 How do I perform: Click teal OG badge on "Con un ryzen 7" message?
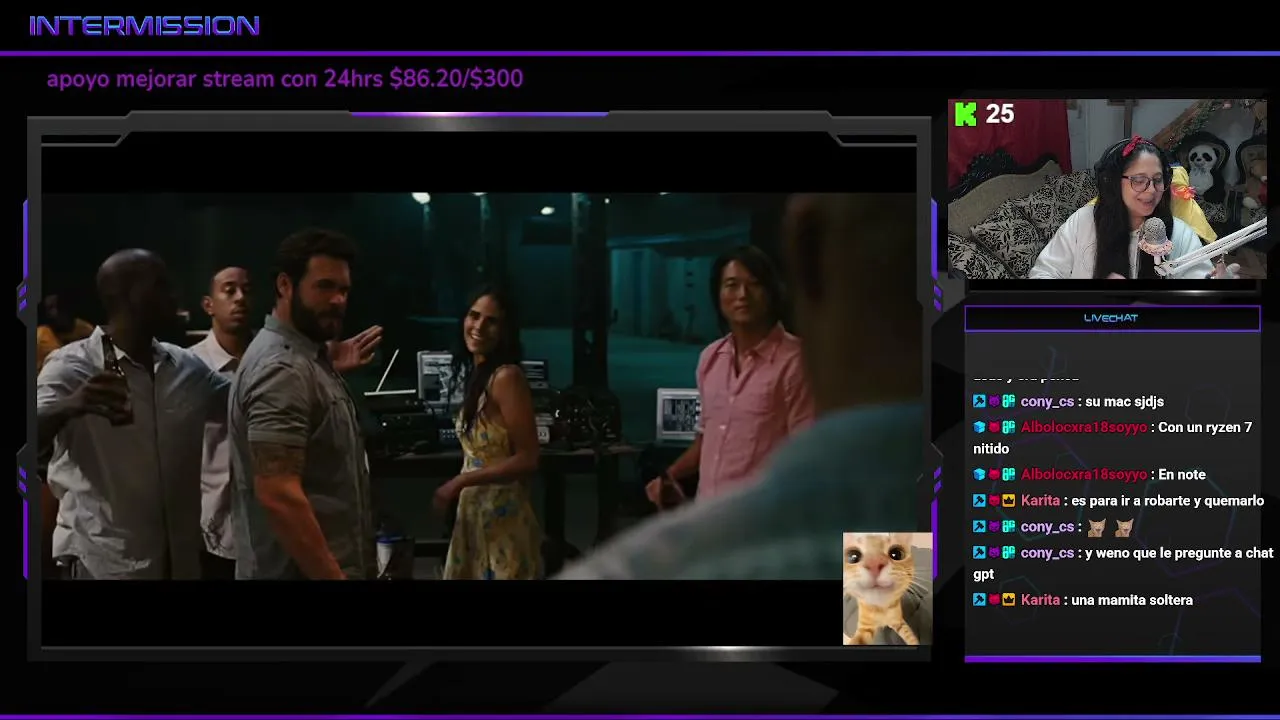click(x=1009, y=428)
